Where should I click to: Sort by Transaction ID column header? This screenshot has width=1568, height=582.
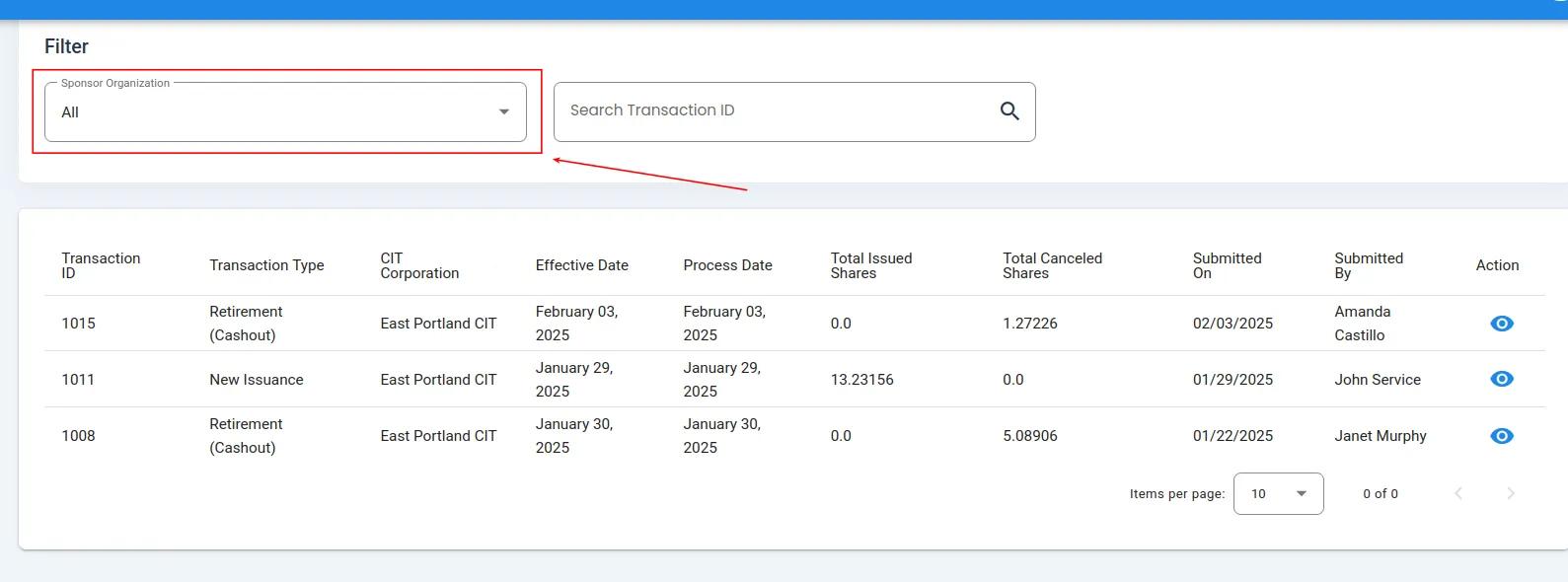tap(101, 265)
